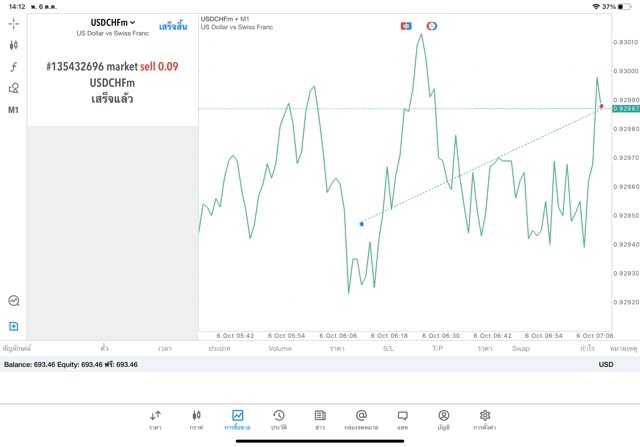This screenshot has height=447, width=640.
Task: Open the Settings gear tab
Action: pos(485,419)
